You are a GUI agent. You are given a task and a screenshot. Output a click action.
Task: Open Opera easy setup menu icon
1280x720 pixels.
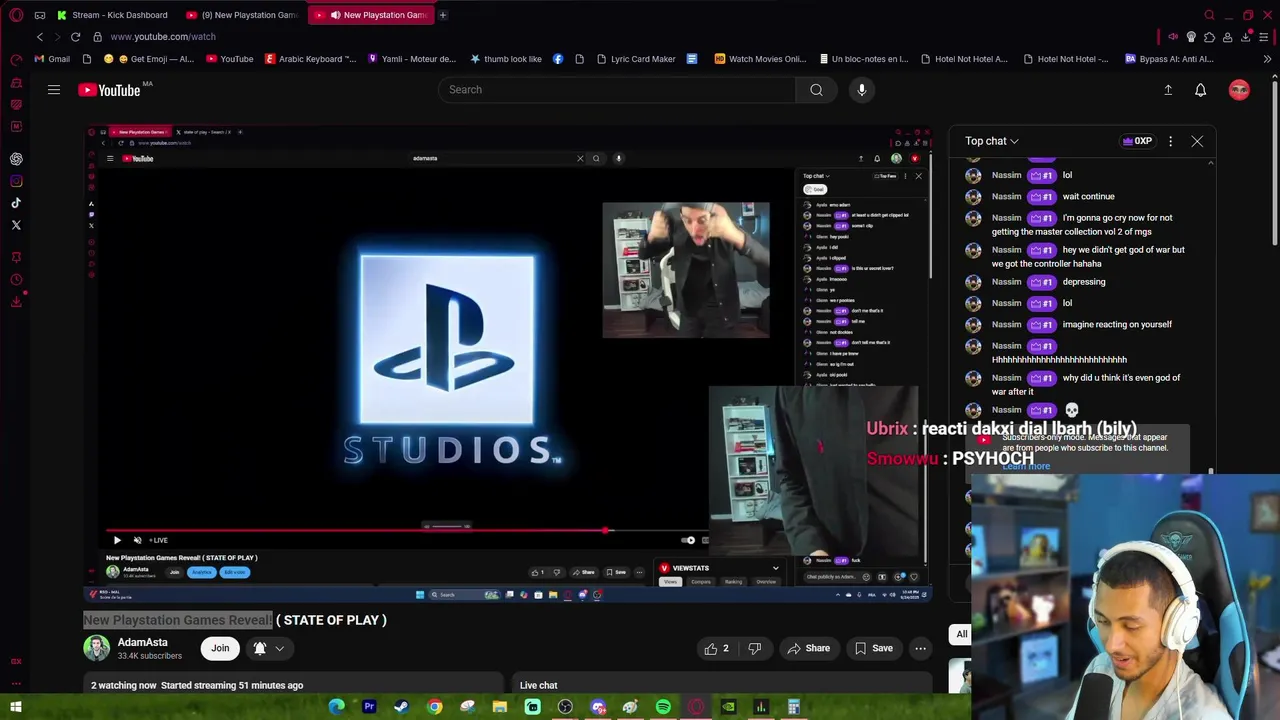(1265, 37)
